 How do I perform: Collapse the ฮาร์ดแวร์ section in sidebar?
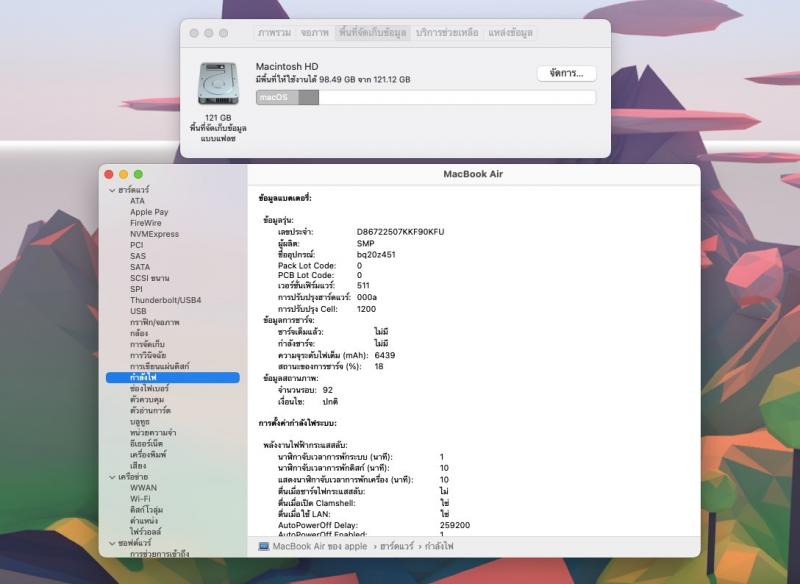coord(112,190)
